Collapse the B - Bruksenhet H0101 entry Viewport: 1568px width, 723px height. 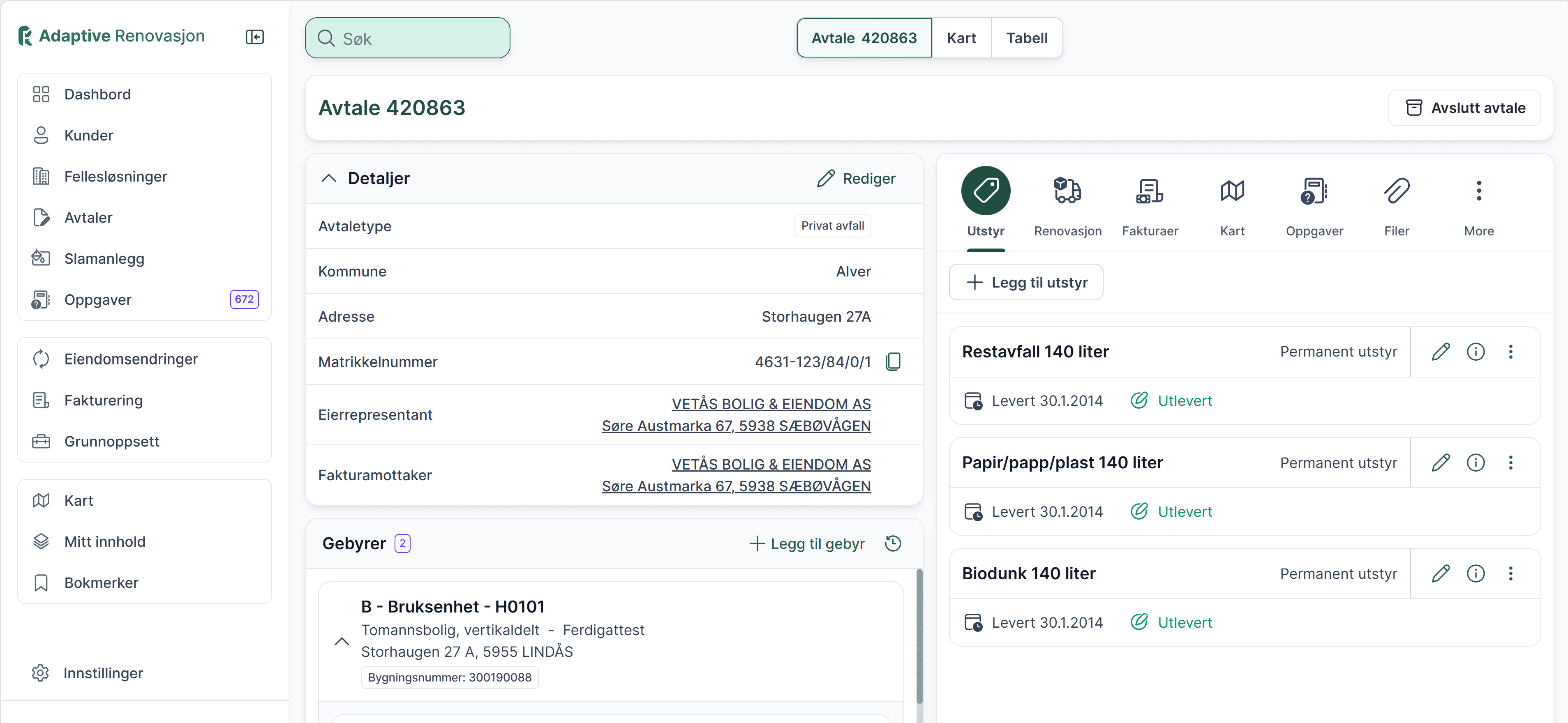[342, 641]
